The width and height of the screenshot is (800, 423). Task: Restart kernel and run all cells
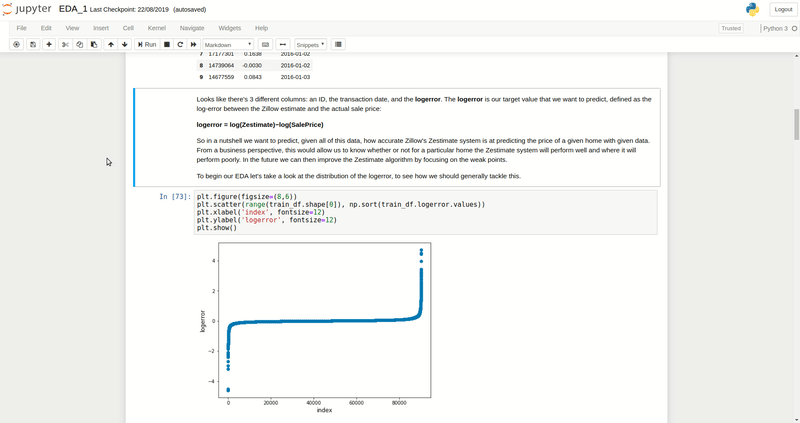point(193,44)
